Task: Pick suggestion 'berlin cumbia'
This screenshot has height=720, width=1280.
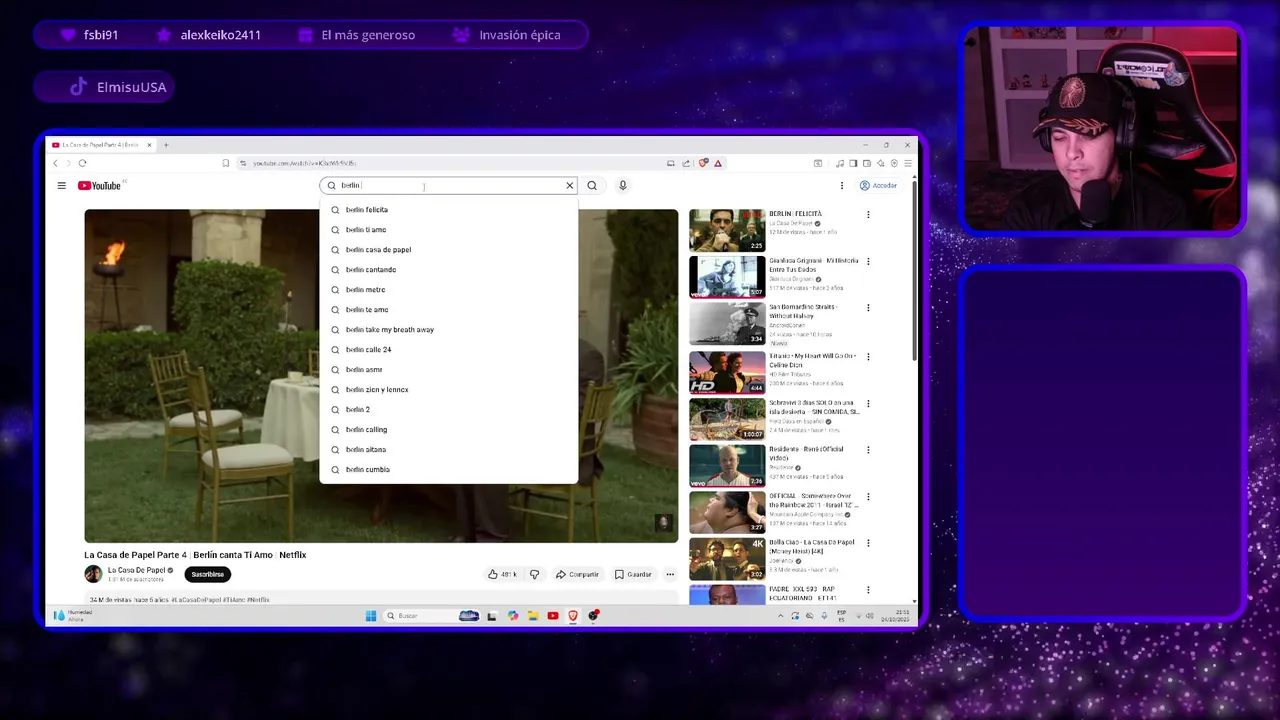Action: pyautogui.click(x=448, y=470)
